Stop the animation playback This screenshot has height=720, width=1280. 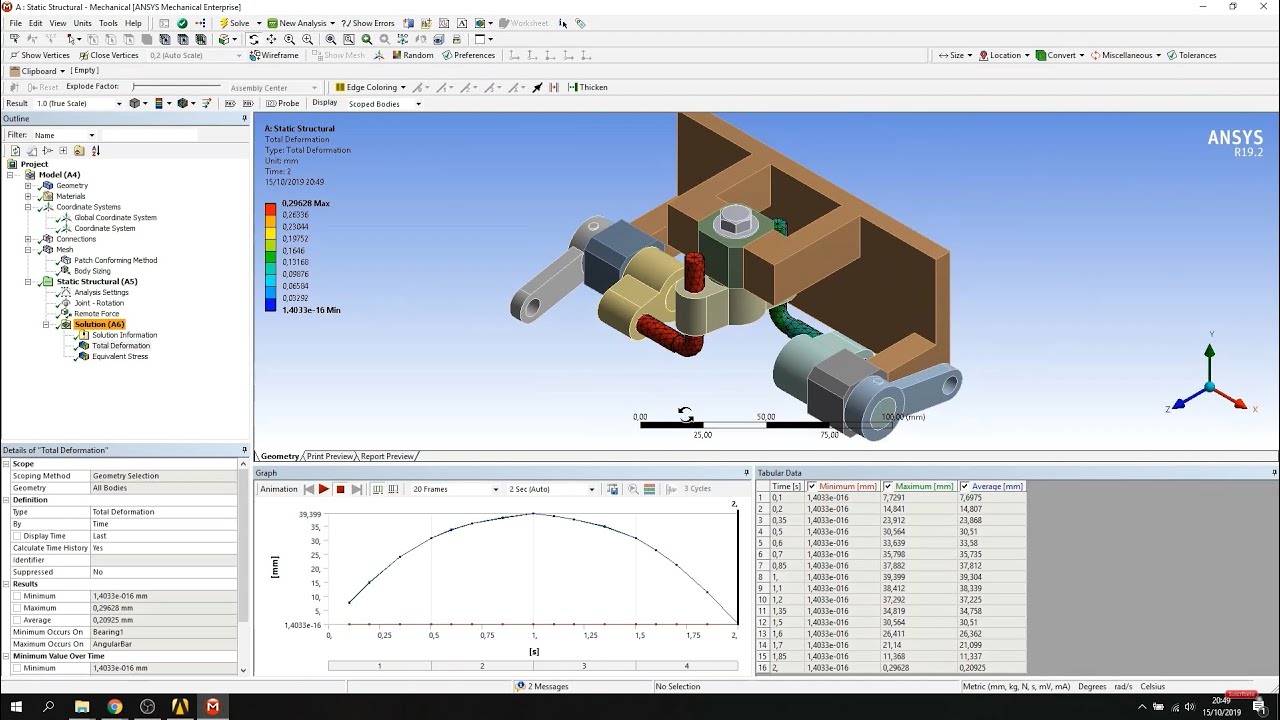point(340,489)
